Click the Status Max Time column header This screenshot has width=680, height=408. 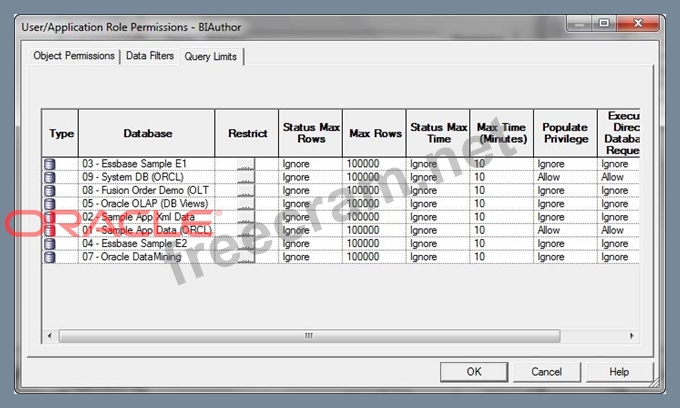coord(438,133)
